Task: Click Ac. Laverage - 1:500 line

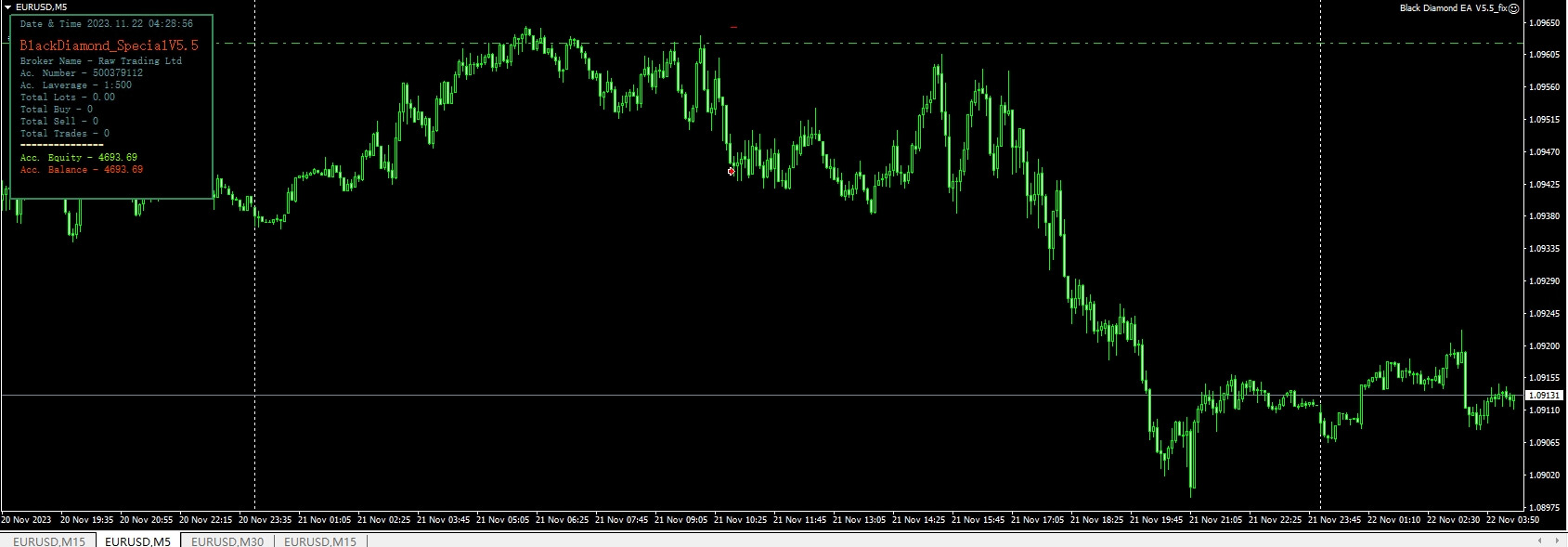Action: pyautogui.click(x=76, y=85)
